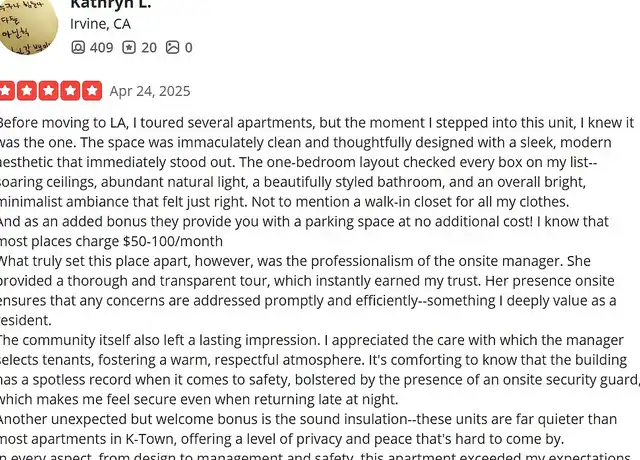Click the second rating star
The width and height of the screenshot is (640, 460).
27,91
